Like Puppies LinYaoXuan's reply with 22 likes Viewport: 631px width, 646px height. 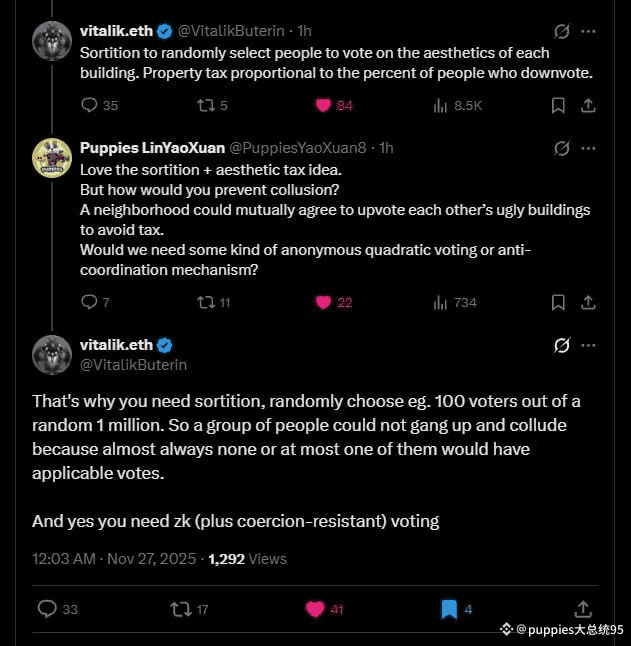323,302
